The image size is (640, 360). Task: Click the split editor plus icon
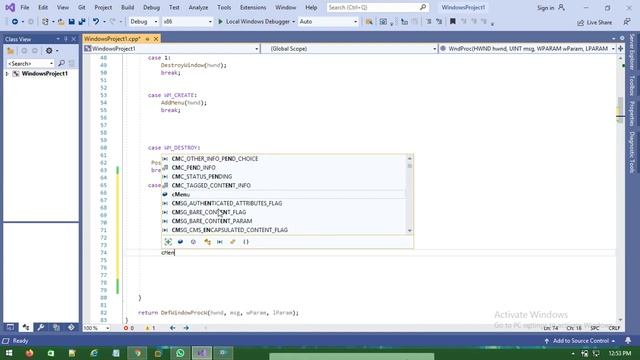[620, 49]
